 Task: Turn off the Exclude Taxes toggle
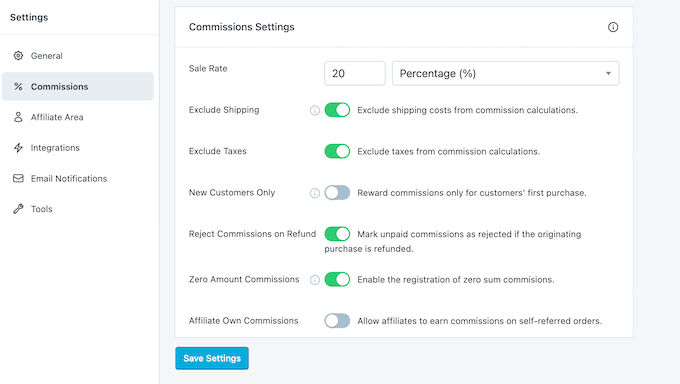pyautogui.click(x=337, y=151)
